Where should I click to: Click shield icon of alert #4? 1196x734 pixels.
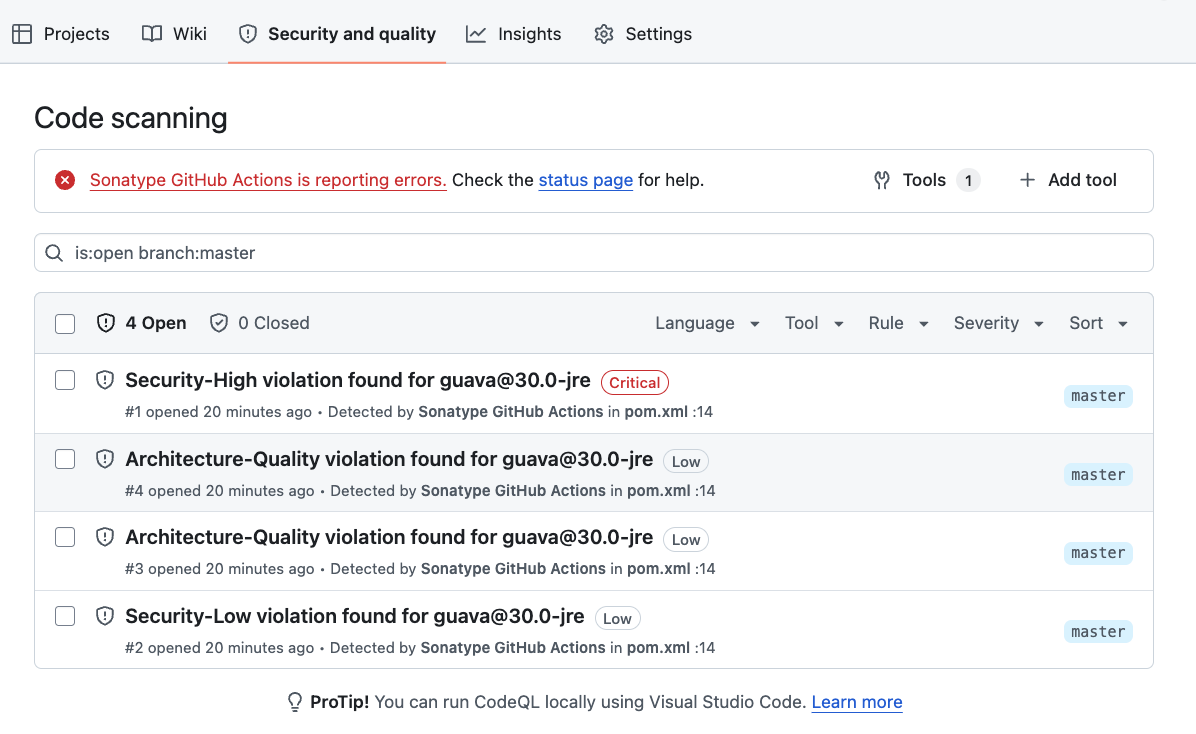(x=104, y=459)
